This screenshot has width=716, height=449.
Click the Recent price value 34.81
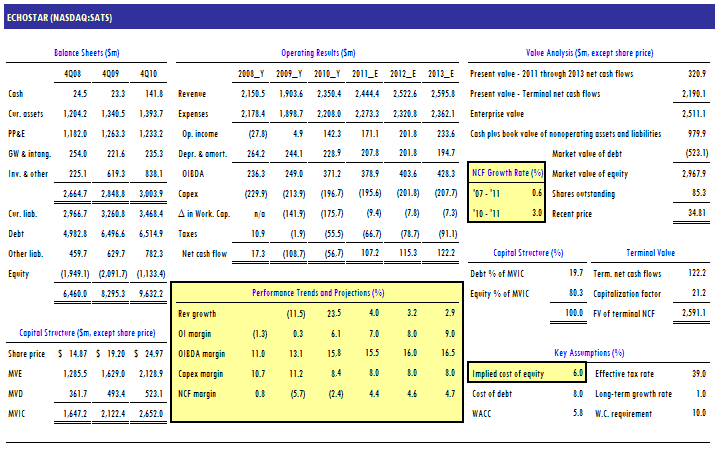pos(685,213)
